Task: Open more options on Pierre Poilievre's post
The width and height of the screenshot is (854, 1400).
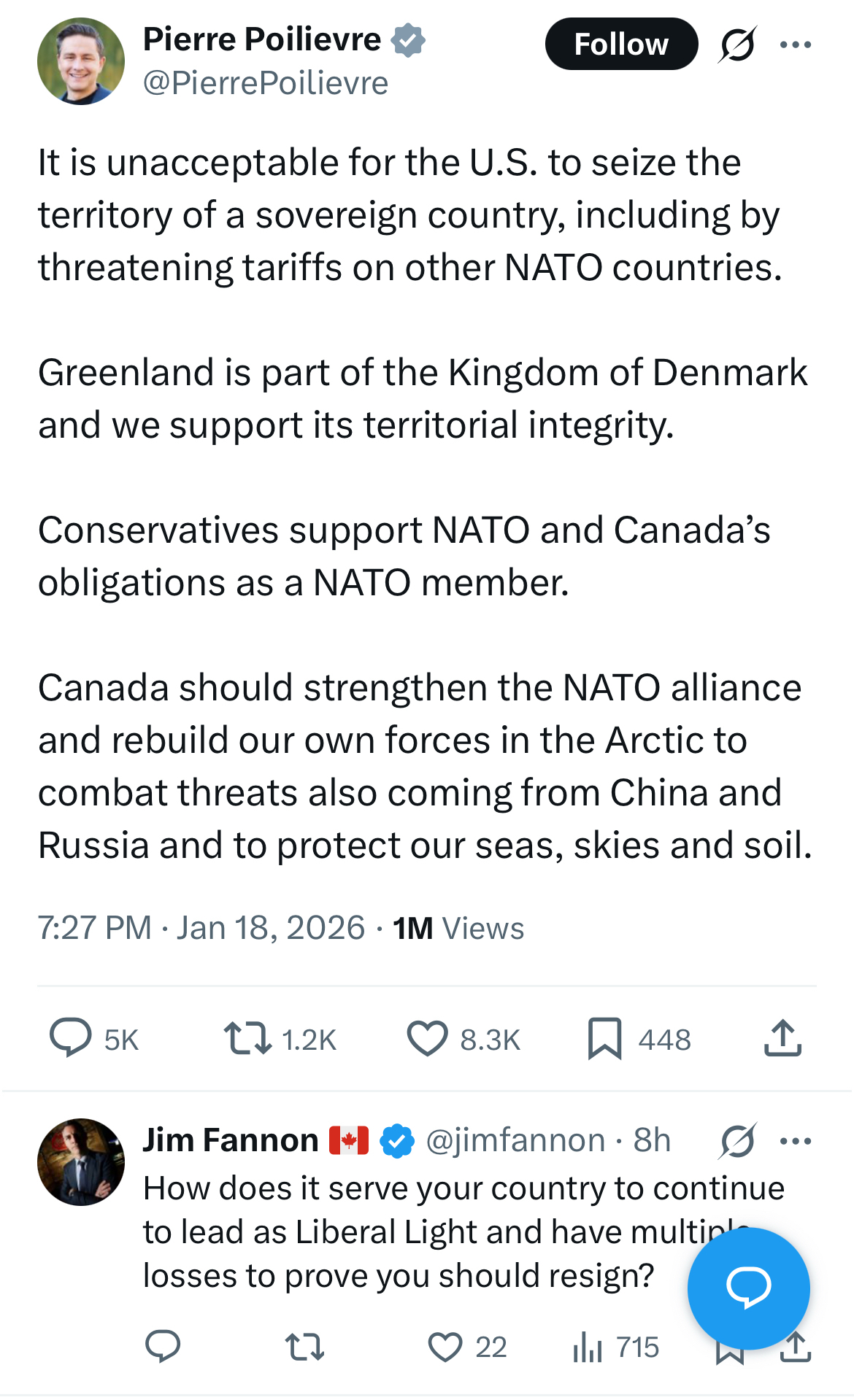Action: pyautogui.click(x=796, y=45)
